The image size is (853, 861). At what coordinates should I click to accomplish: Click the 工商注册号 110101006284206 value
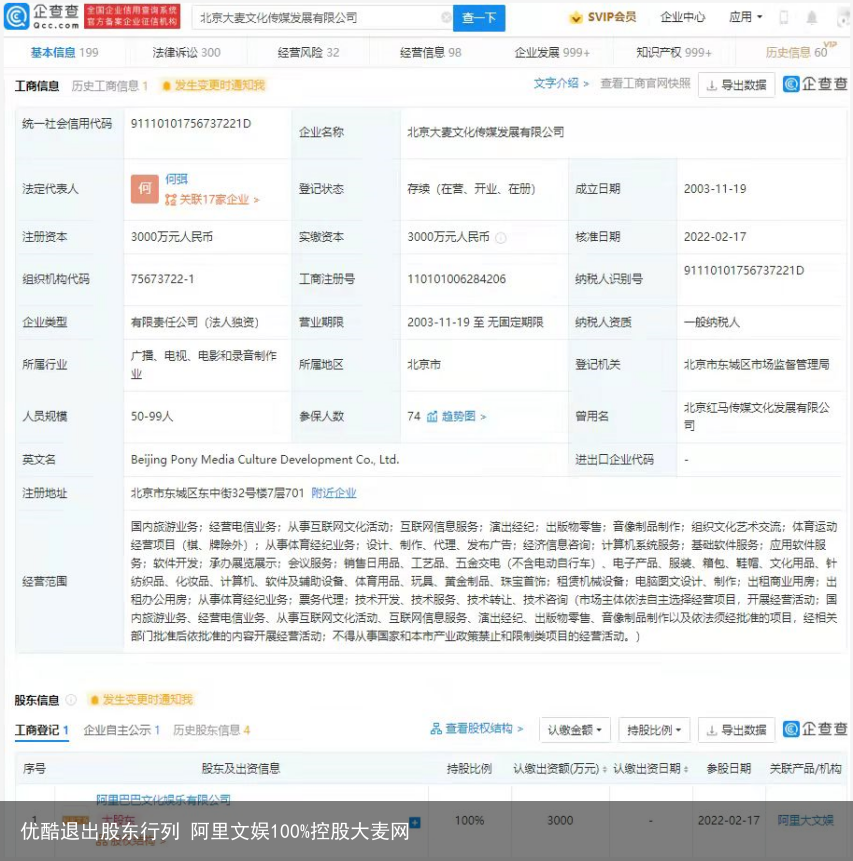click(x=456, y=279)
